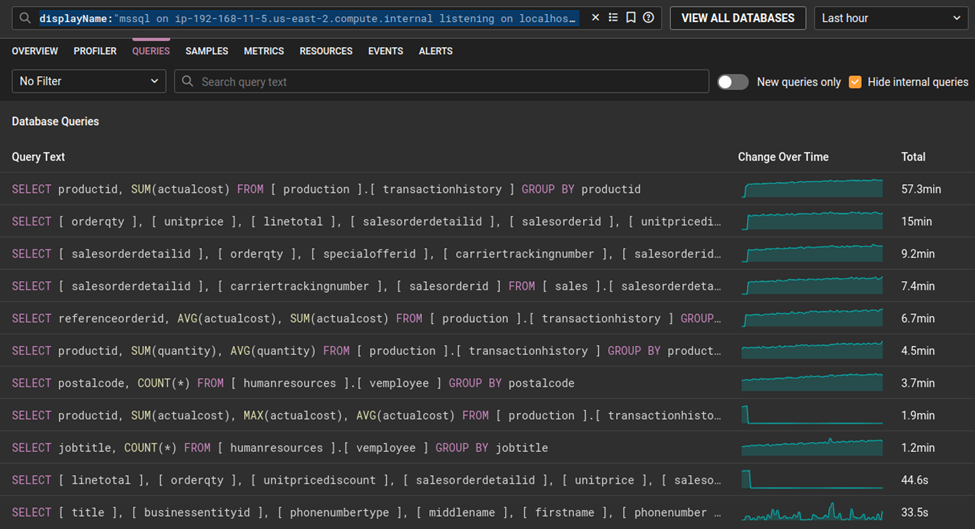This screenshot has width=975, height=529.
Task: Open the search help question mark icon
Action: click(648, 18)
